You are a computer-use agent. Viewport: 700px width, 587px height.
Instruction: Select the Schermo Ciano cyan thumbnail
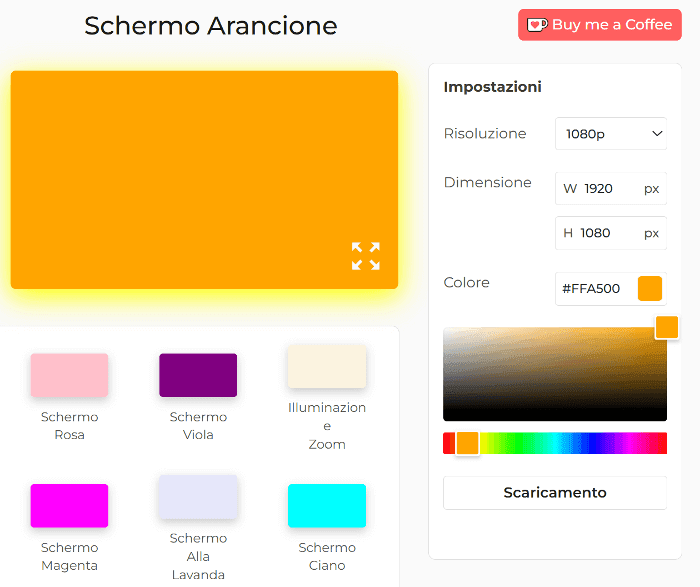(x=326, y=506)
